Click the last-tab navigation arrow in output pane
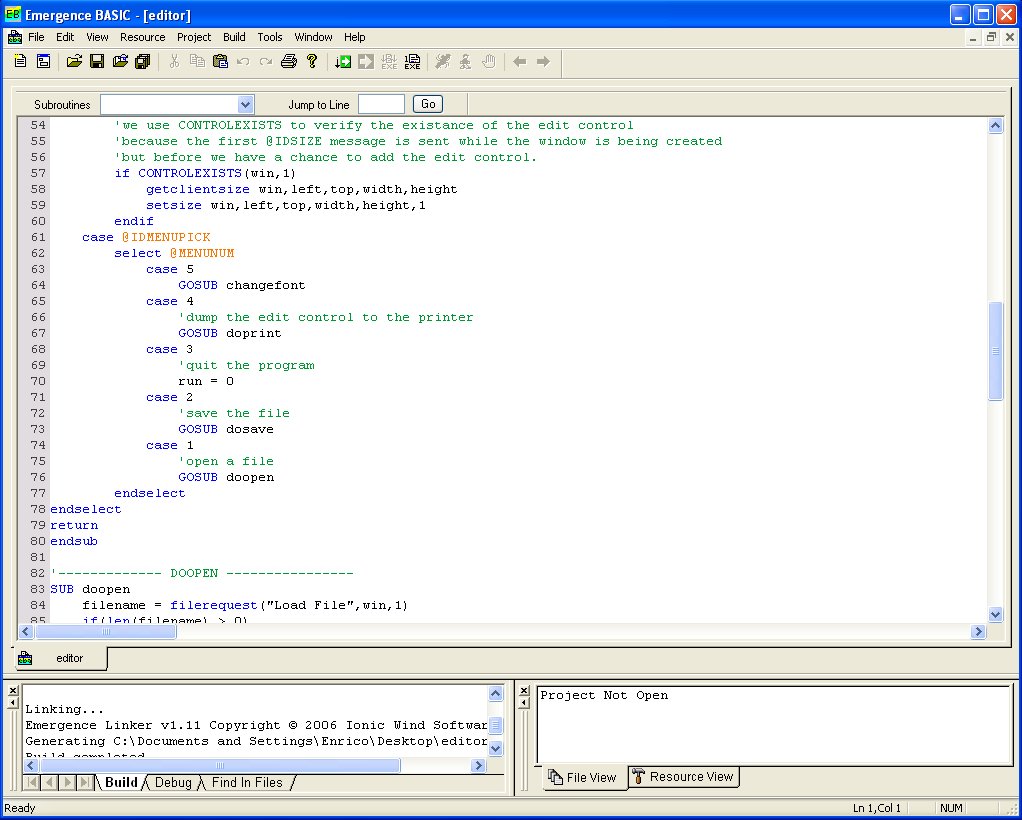1022x820 pixels. [x=85, y=782]
